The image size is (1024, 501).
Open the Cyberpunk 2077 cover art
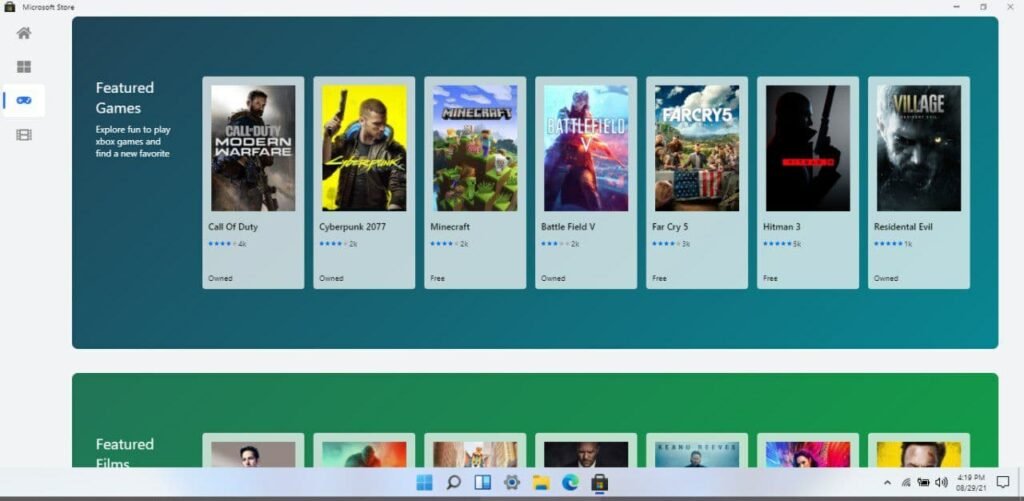(x=364, y=148)
